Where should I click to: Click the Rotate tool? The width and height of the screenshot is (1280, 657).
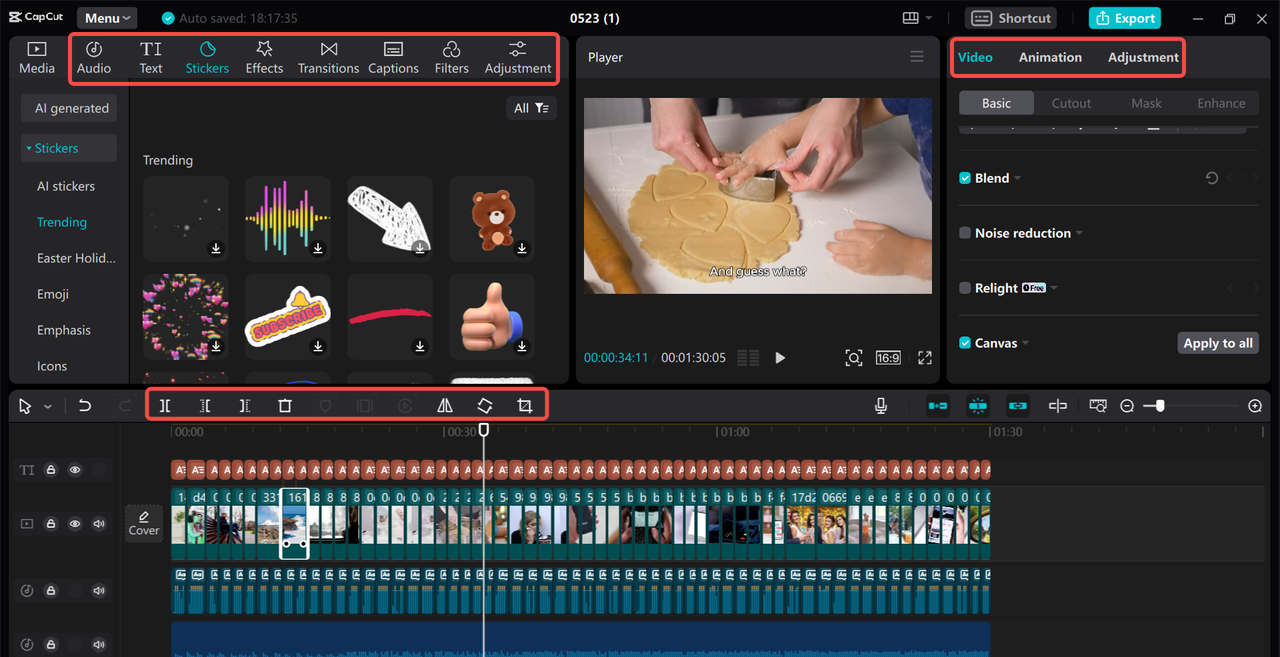(x=485, y=406)
